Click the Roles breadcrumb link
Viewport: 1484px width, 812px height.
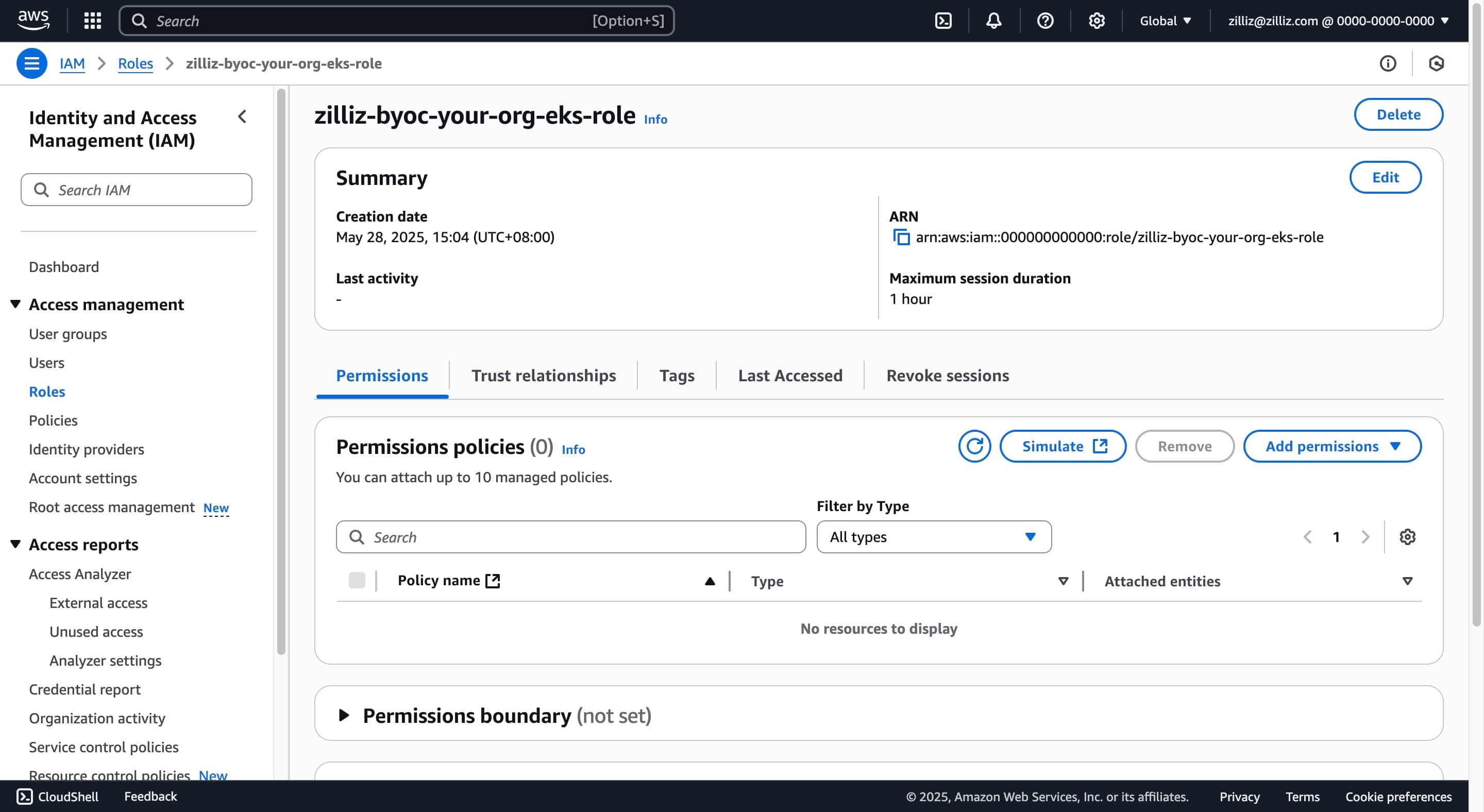pos(136,63)
